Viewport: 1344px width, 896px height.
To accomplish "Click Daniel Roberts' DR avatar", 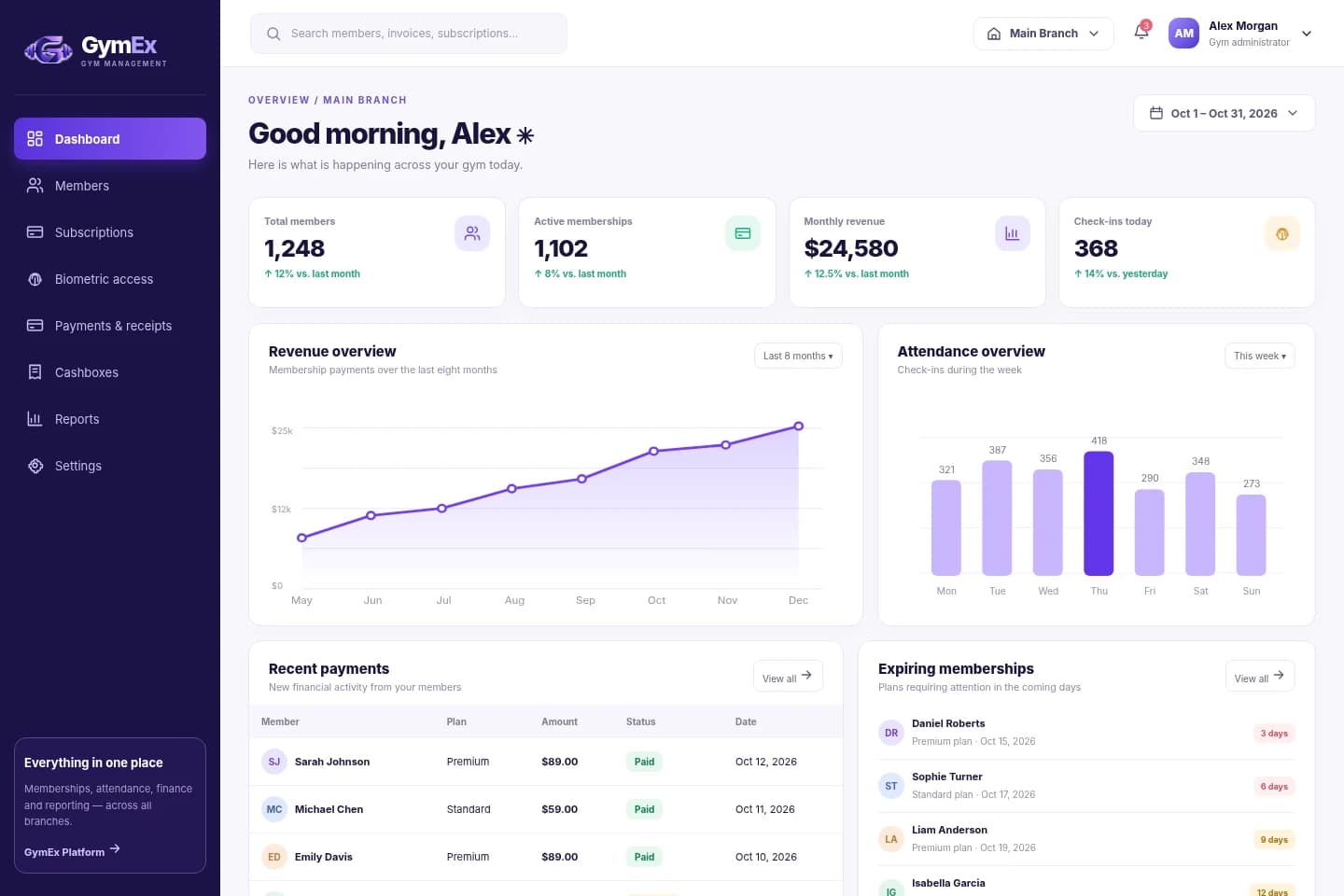I will (891, 733).
